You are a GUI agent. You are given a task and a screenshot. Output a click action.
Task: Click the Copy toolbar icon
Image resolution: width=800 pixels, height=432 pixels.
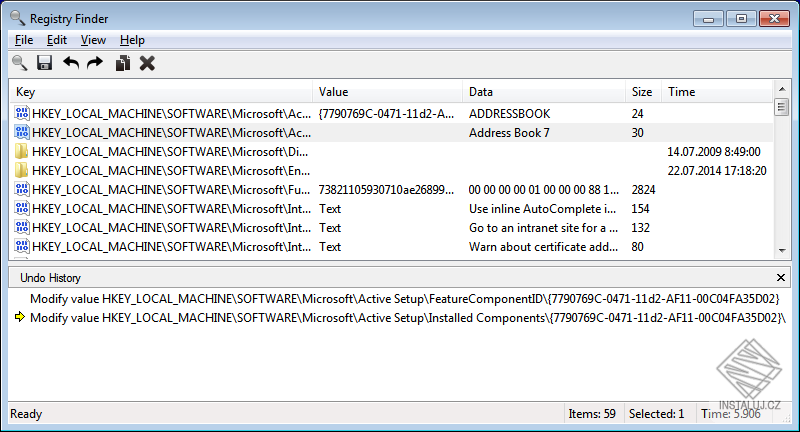pos(122,63)
